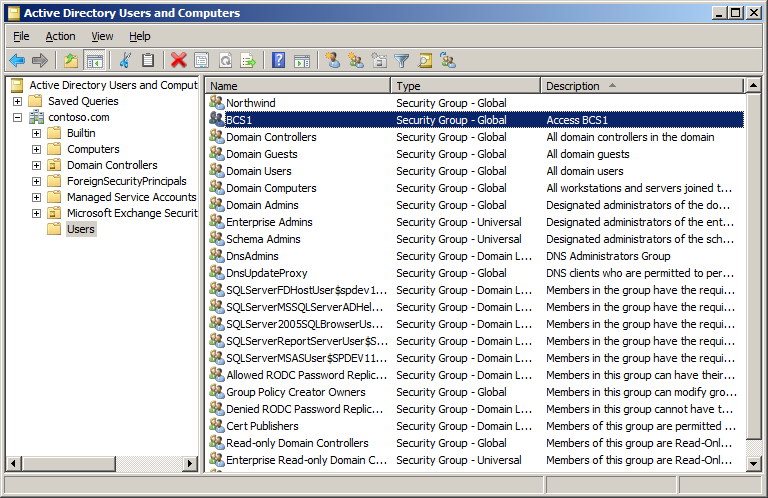Toggle the Show/Hide console tree icon

click(x=95, y=61)
